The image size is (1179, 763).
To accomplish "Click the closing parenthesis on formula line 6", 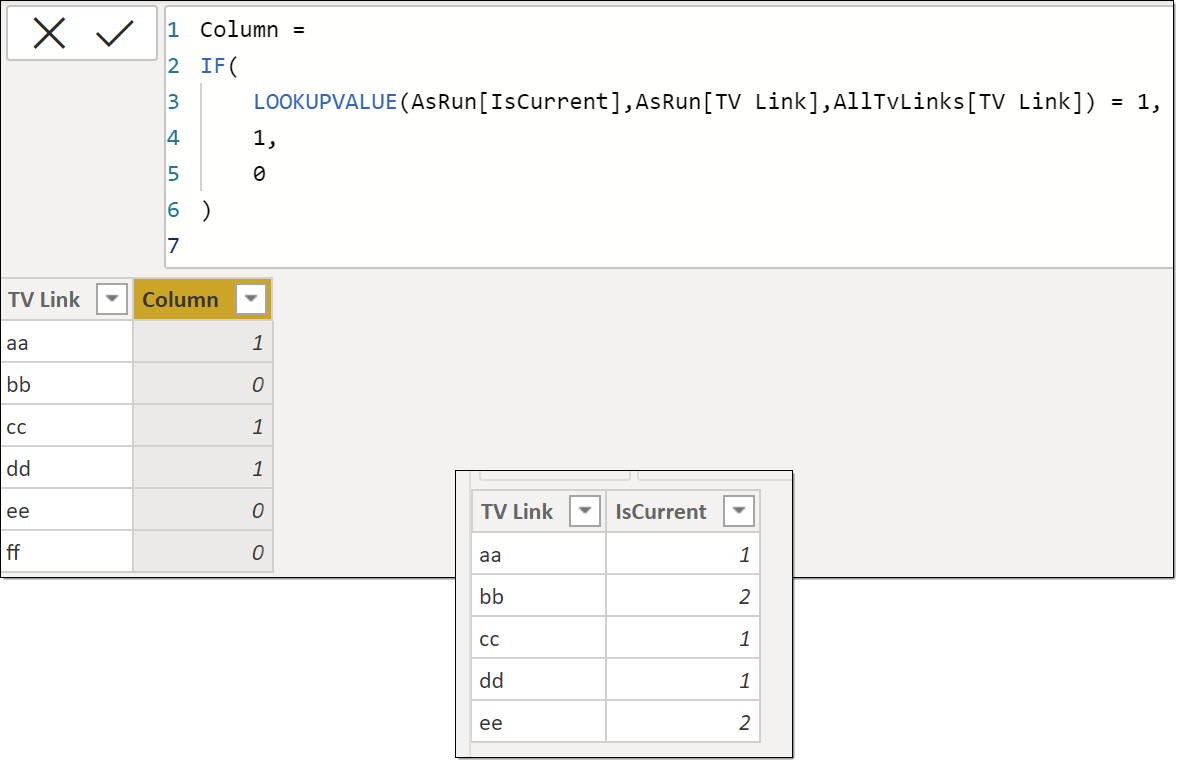I will pyautogui.click(x=207, y=210).
